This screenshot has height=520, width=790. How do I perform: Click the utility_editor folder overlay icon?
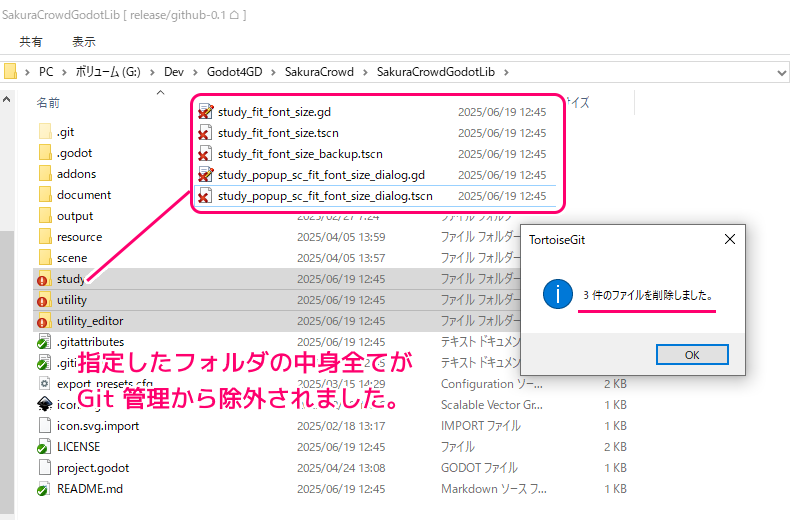point(43,321)
